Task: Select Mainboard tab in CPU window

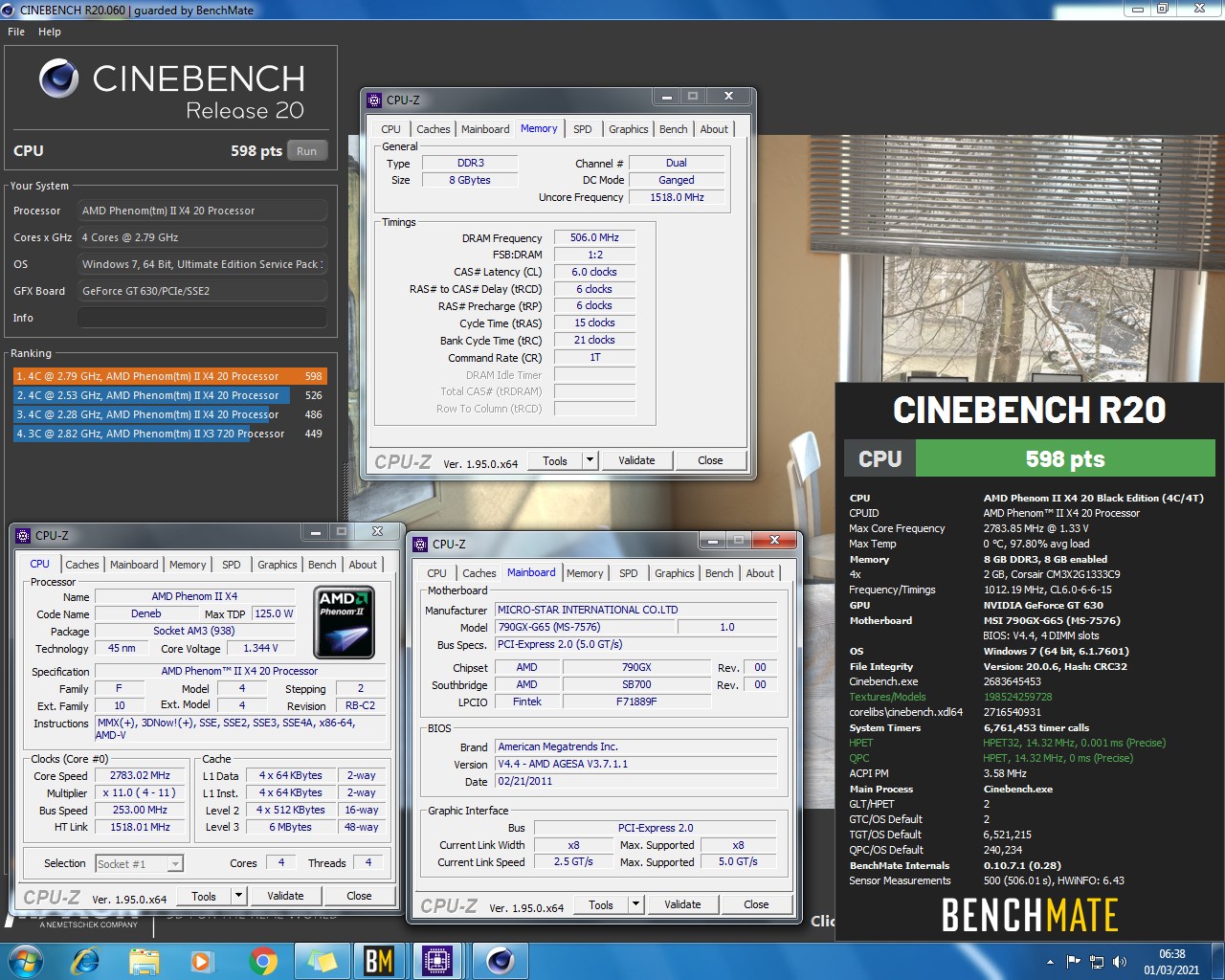Action: pyautogui.click(x=134, y=565)
